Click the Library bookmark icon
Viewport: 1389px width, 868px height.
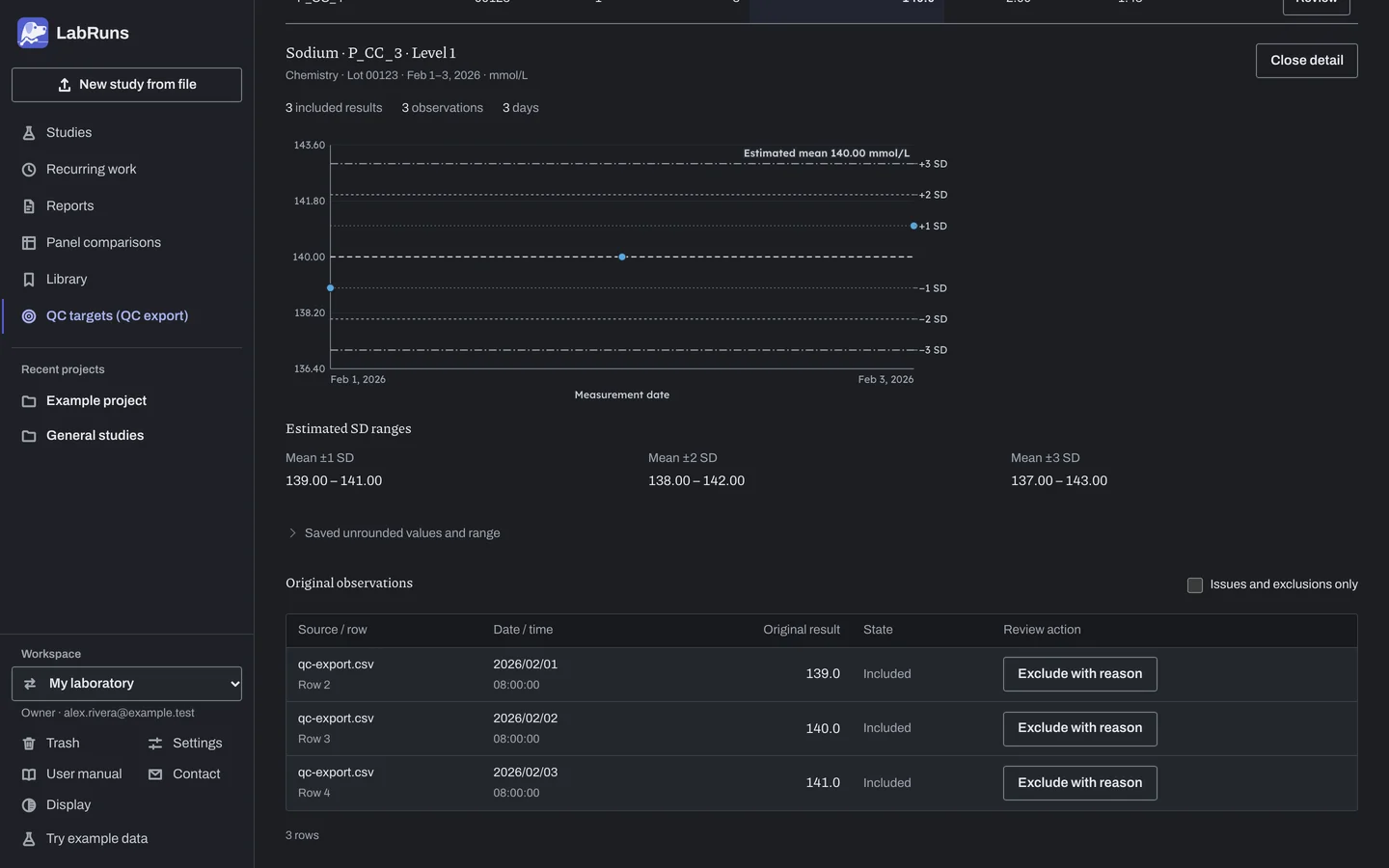click(29, 280)
